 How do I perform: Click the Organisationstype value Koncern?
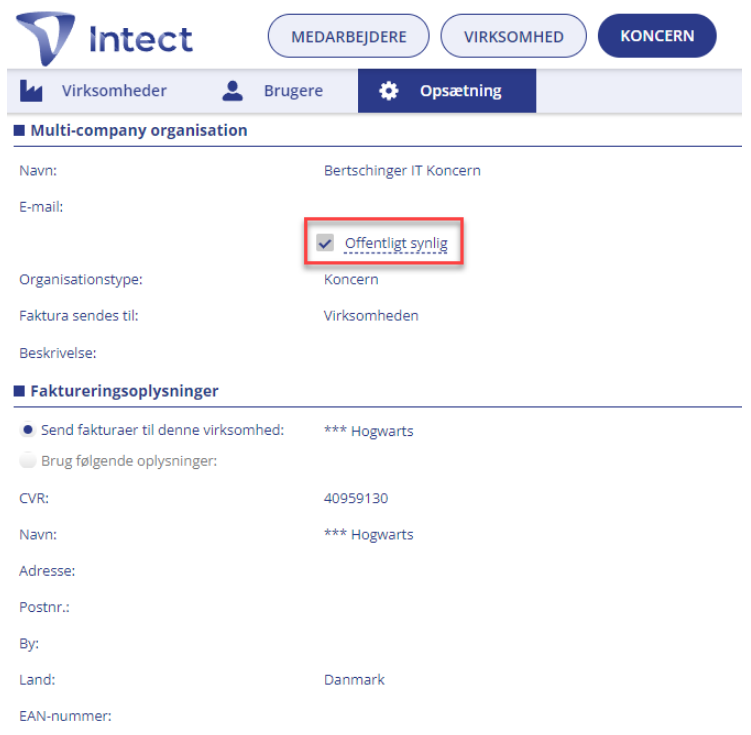[351, 280]
